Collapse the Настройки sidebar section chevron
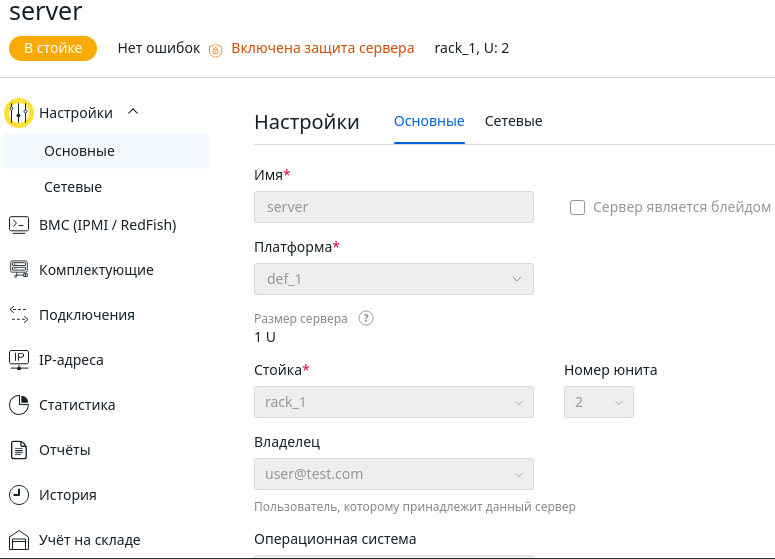The width and height of the screenshot is (775, 559). (133, 112)
